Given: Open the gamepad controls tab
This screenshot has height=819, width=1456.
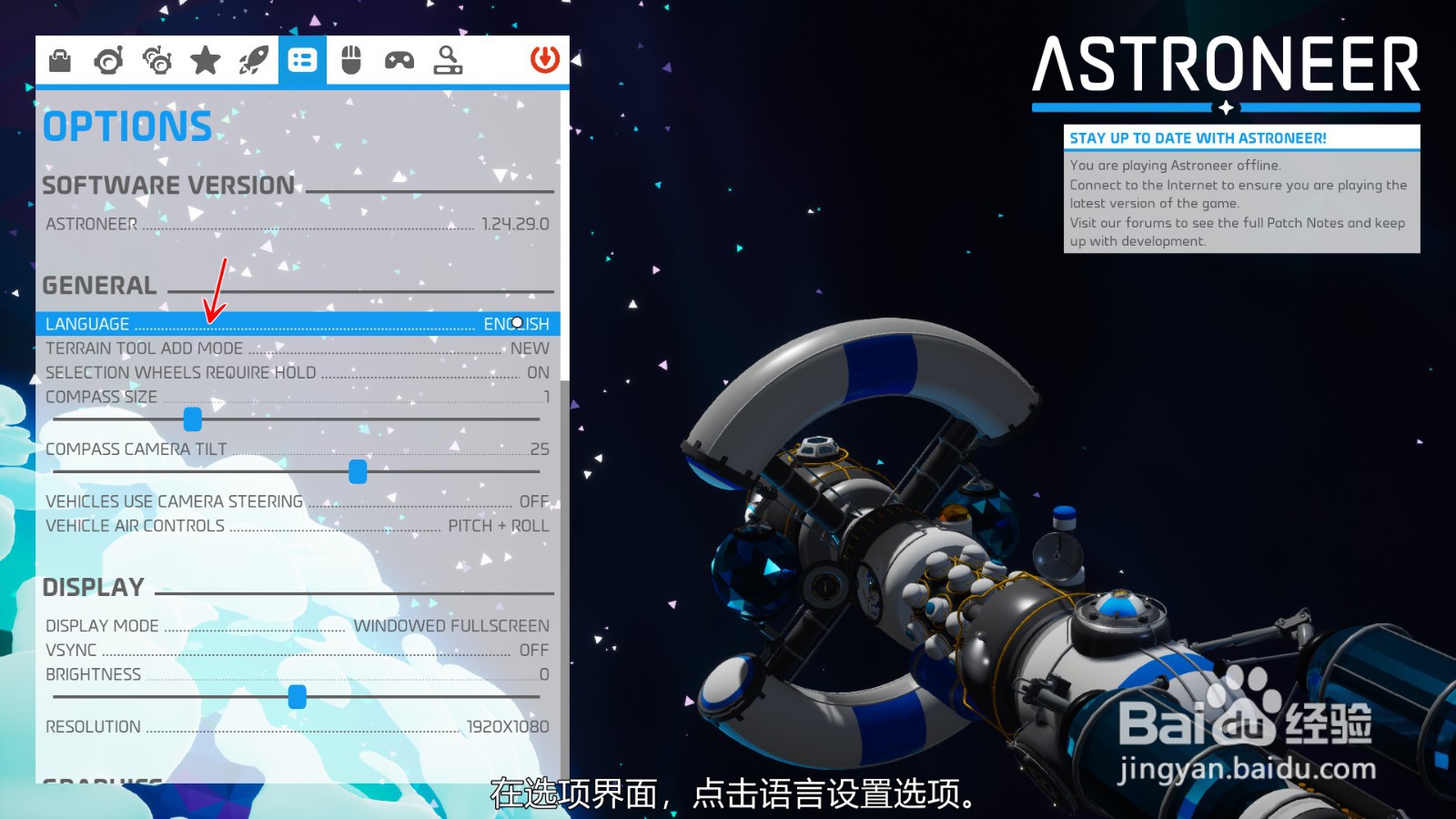Looking at the screenshot, I should point(399,61).
